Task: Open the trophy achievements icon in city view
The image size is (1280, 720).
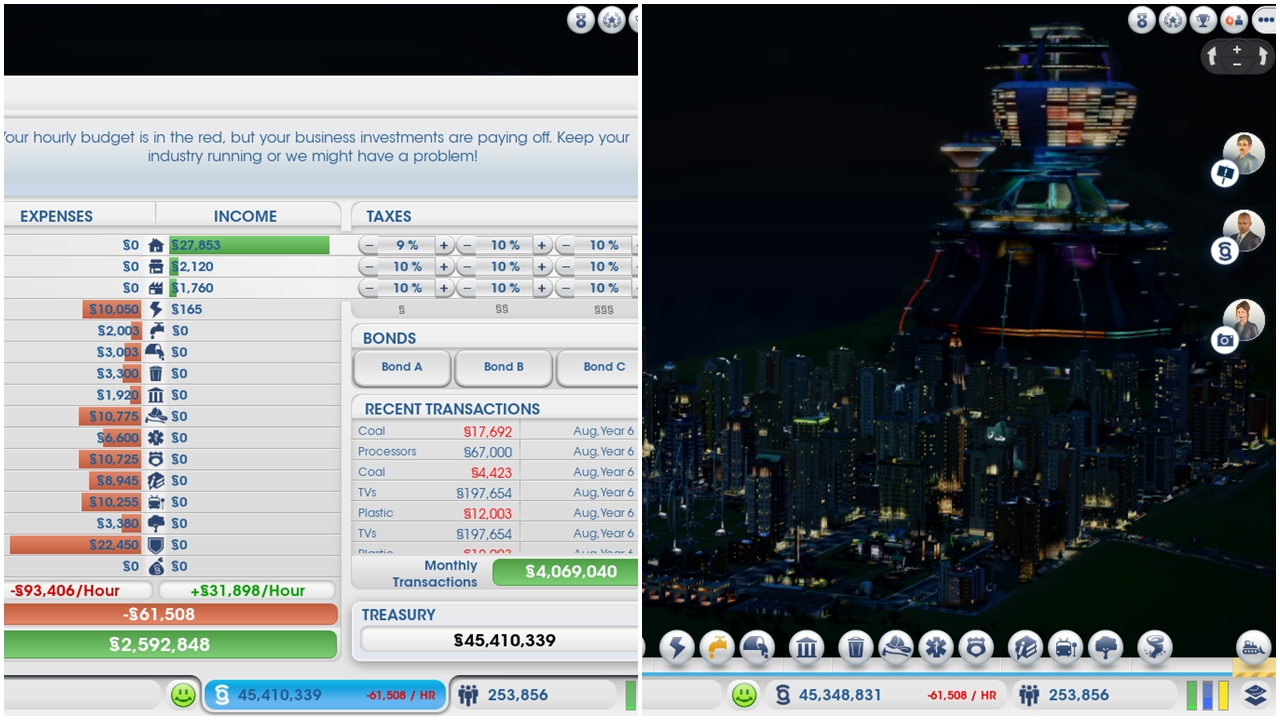Action: [x=1205, y=19]
